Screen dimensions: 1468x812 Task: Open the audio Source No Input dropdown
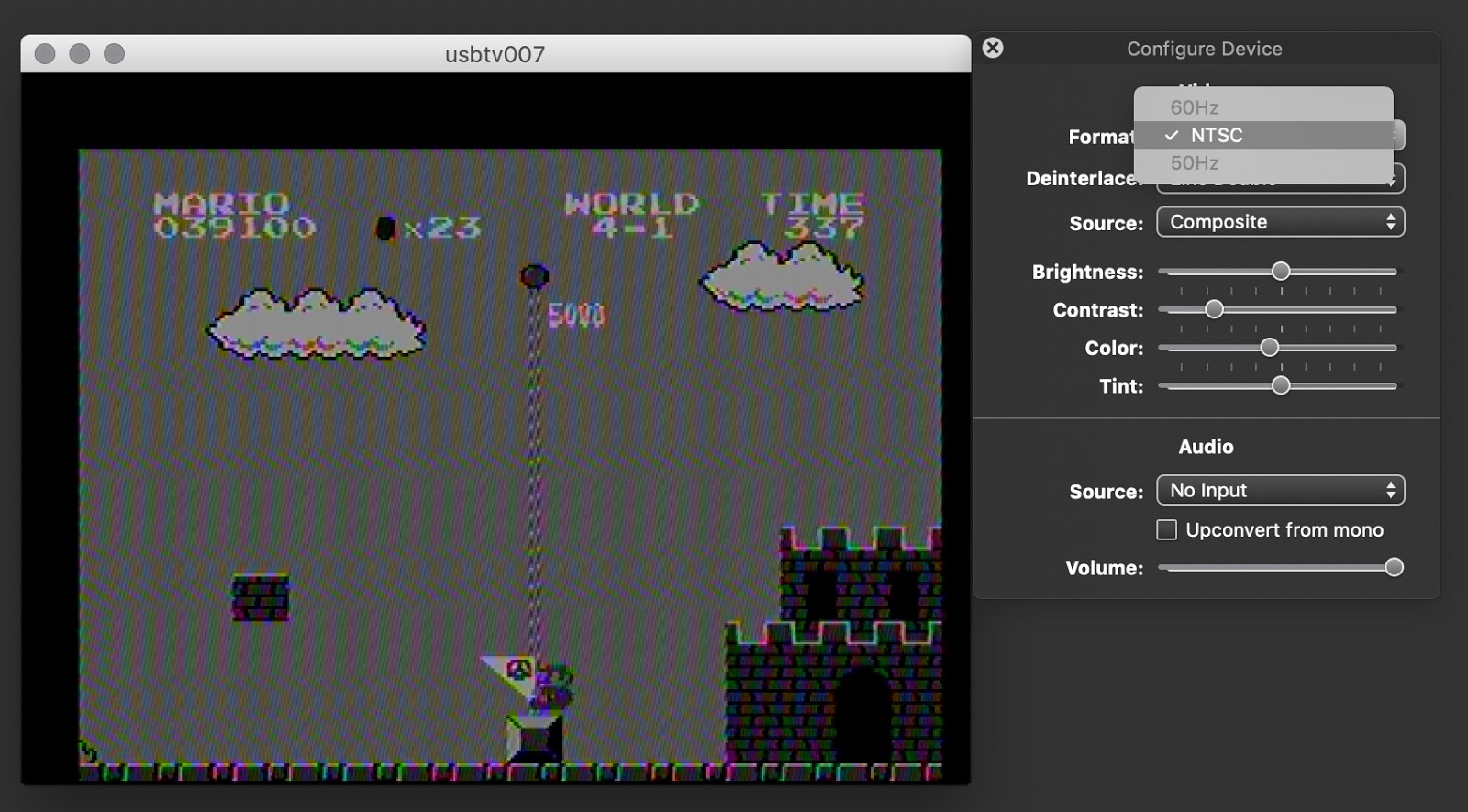tap(1281, 490)
